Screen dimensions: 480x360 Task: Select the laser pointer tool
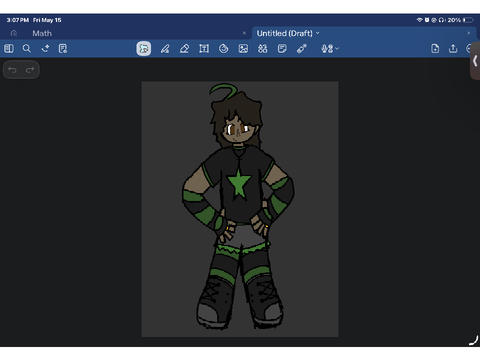coord(302,49)
